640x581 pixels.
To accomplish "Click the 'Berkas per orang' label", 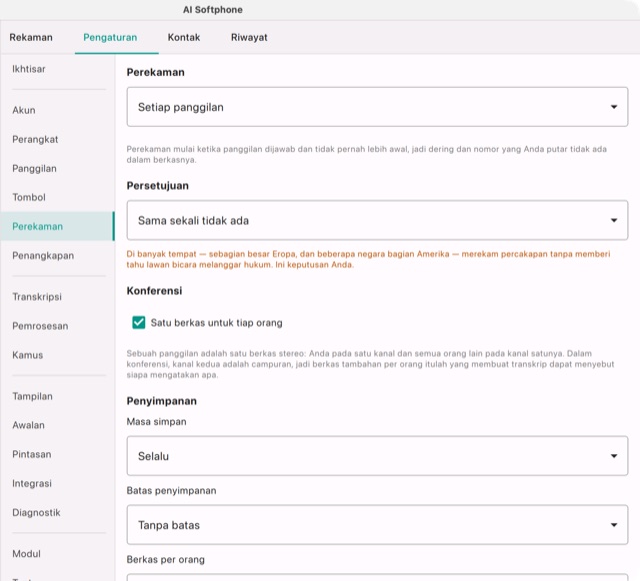I will coord(165,560).
